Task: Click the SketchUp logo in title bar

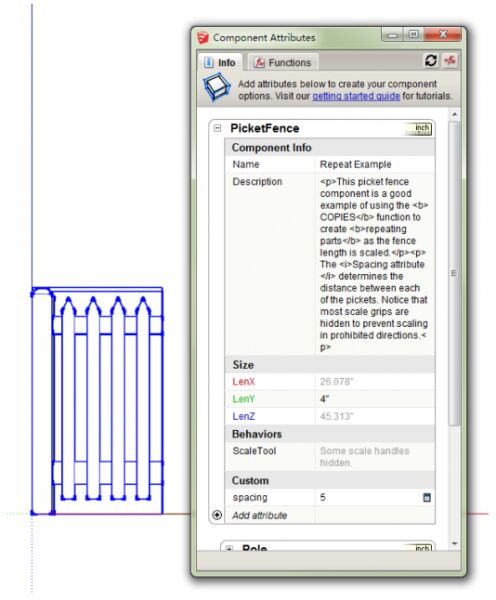Action: (203, 38)
